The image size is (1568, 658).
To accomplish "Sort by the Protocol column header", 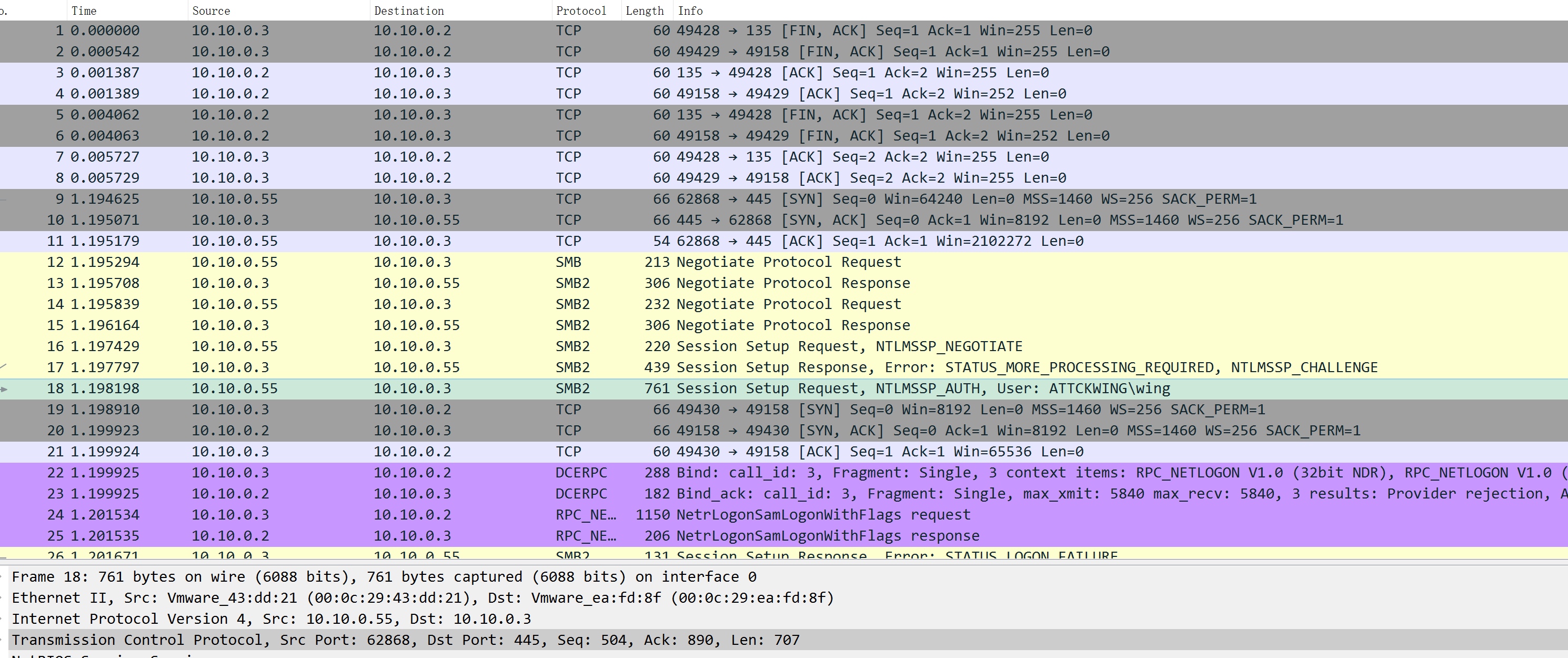I will [x=581, y=11].
